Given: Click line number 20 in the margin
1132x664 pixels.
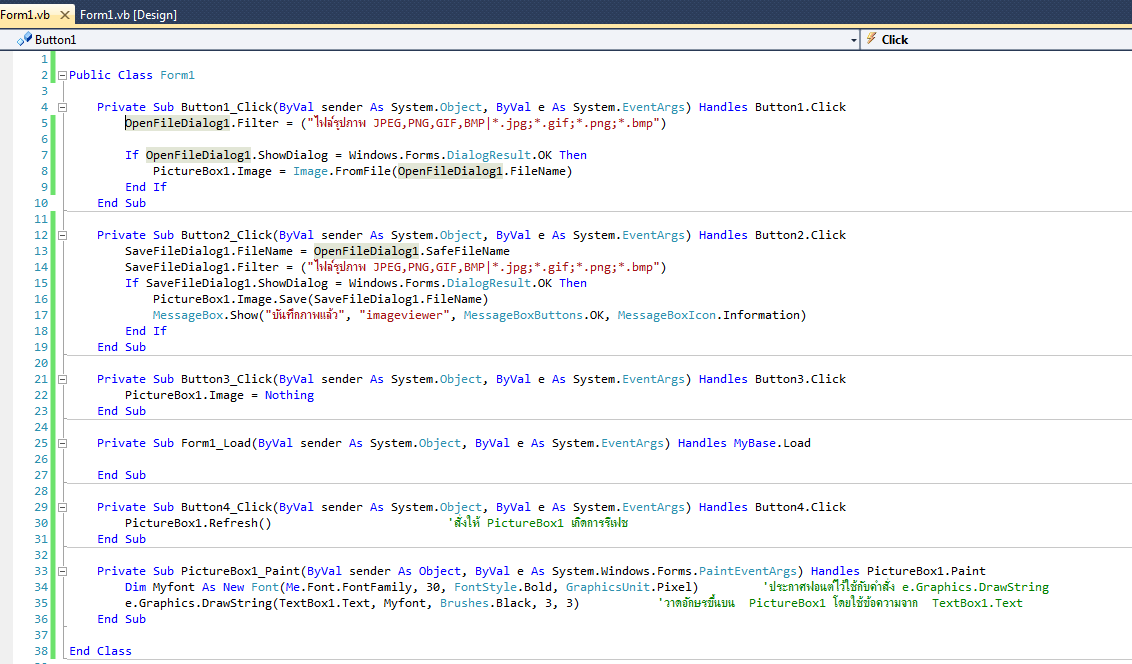Looking at the screenshot, I should click(41, 363).
